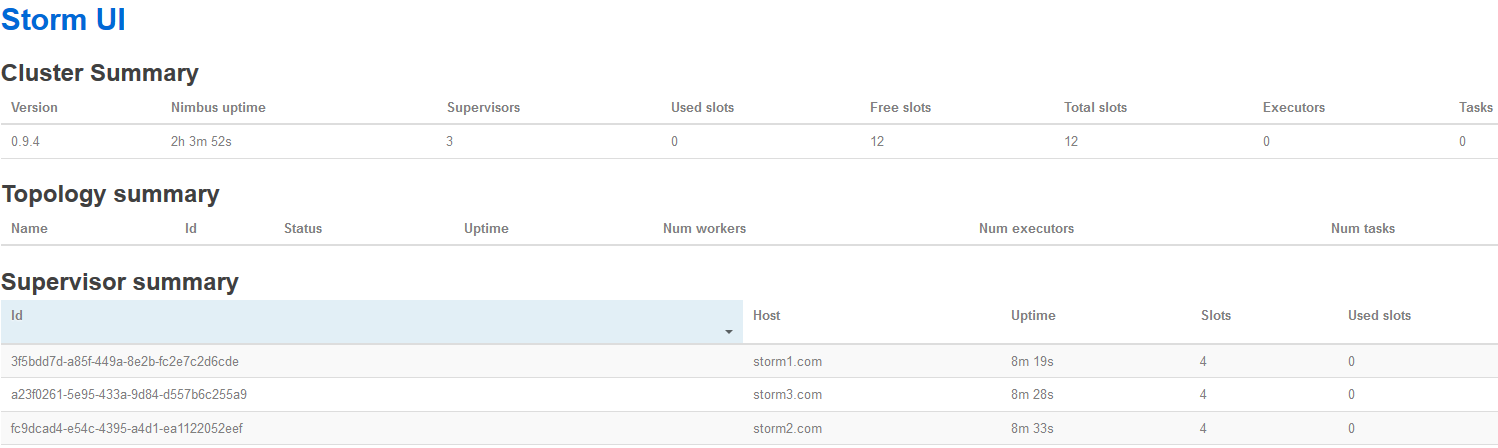The width and height of the screenshot is (1498, 448).
Task: Click uptime value 8m 33s
Action: coord(1032,428)
